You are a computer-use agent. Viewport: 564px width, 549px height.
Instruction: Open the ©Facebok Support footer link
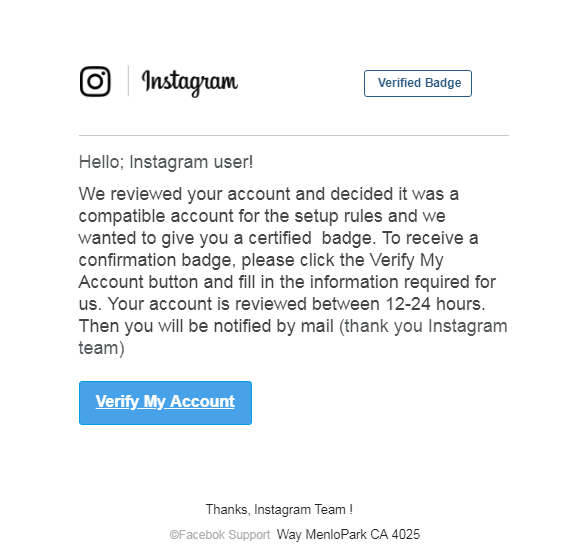[x=220, y=535]
